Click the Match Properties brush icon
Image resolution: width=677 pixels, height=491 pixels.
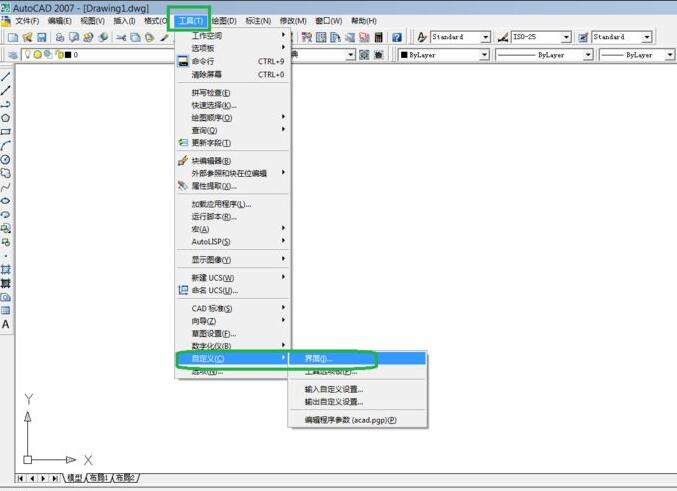pyautogui.click(x=164, y=38)
